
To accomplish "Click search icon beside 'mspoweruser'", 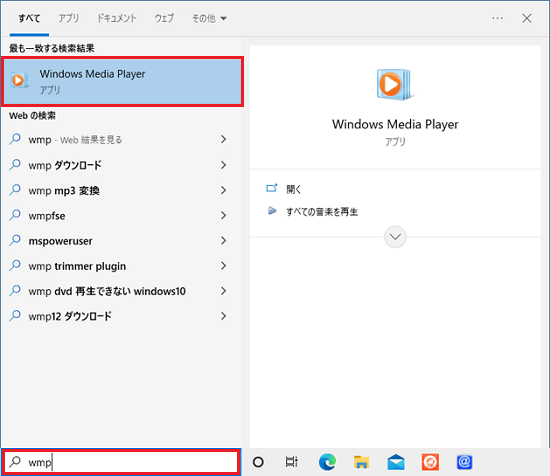I will point(15,240).
